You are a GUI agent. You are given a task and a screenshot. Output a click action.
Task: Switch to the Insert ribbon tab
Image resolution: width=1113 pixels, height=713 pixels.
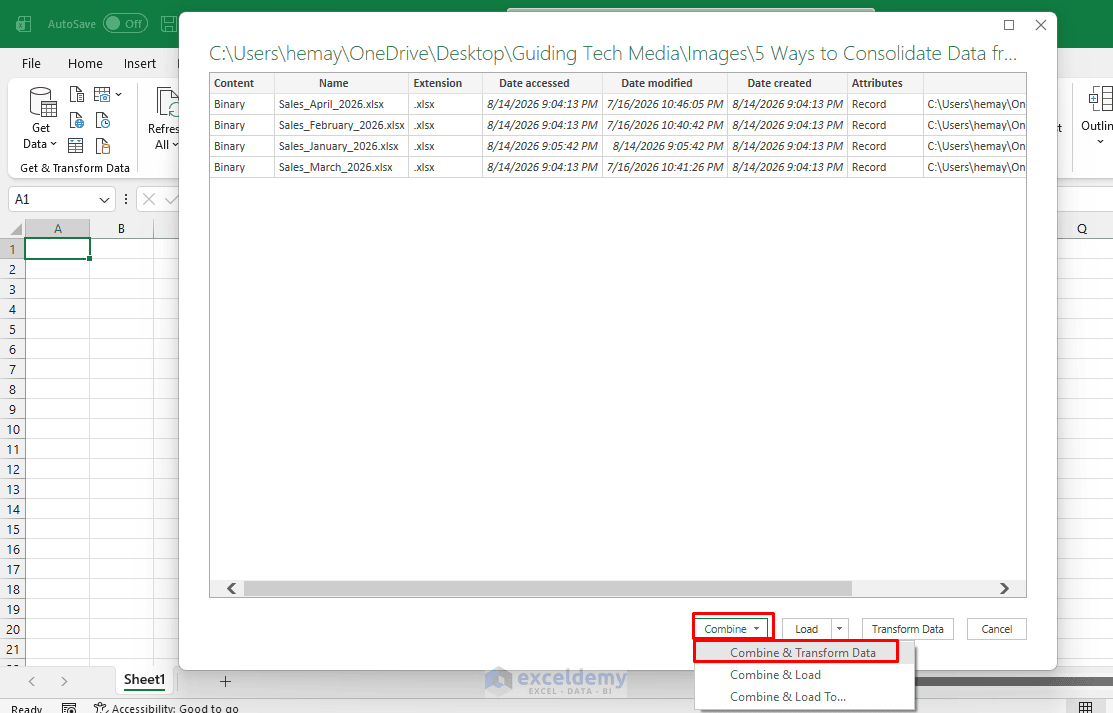pyautogui.click(x=140, y=63)
